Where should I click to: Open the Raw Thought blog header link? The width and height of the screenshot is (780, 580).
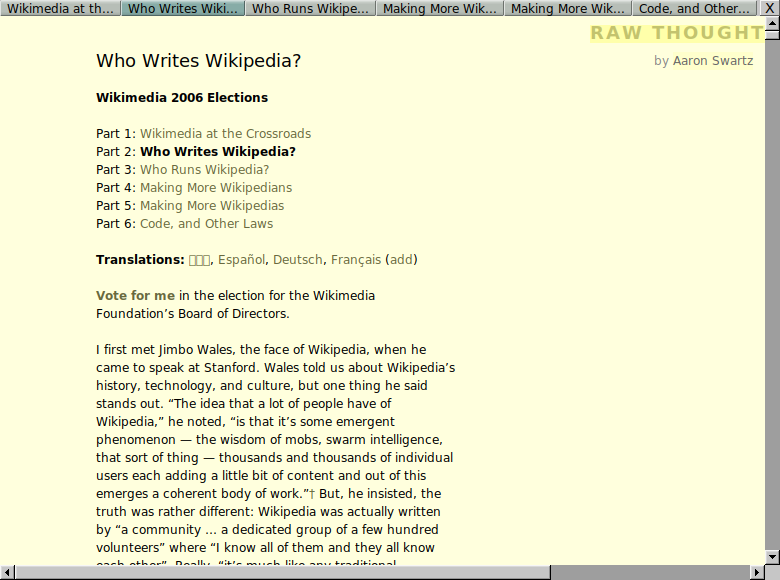pos(677,33)
